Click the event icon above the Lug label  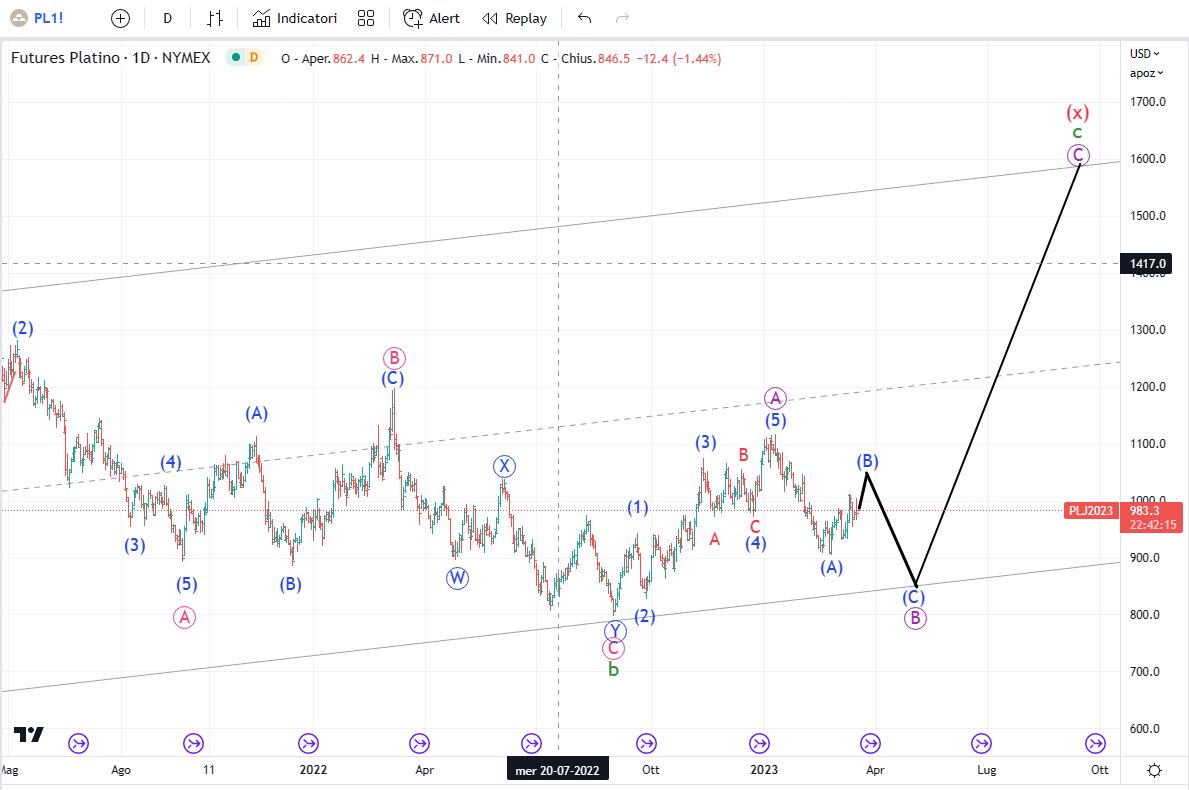click(981, 744)
